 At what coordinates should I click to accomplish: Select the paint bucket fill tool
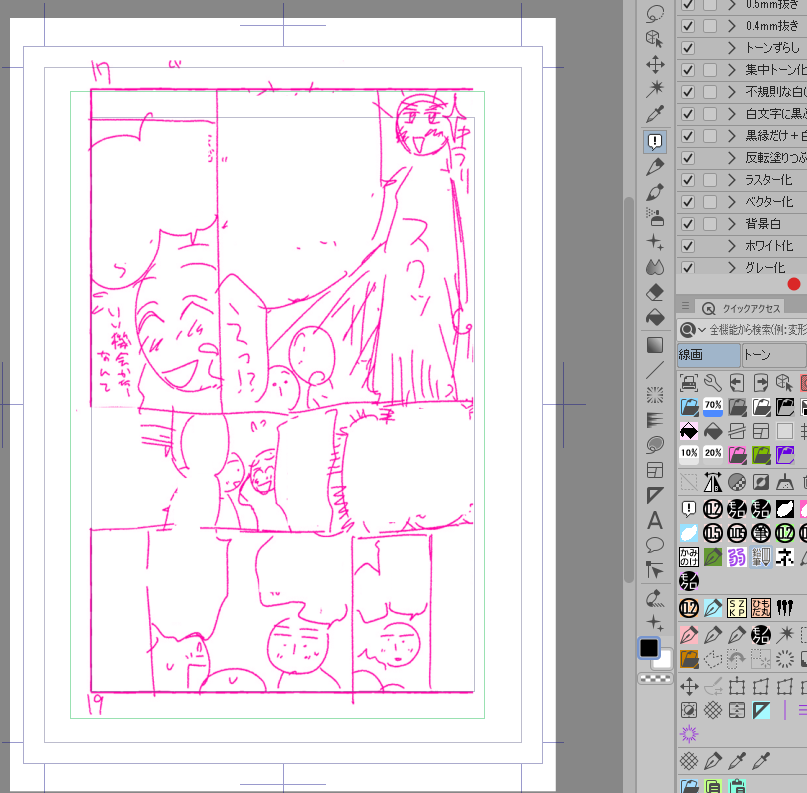655,318
